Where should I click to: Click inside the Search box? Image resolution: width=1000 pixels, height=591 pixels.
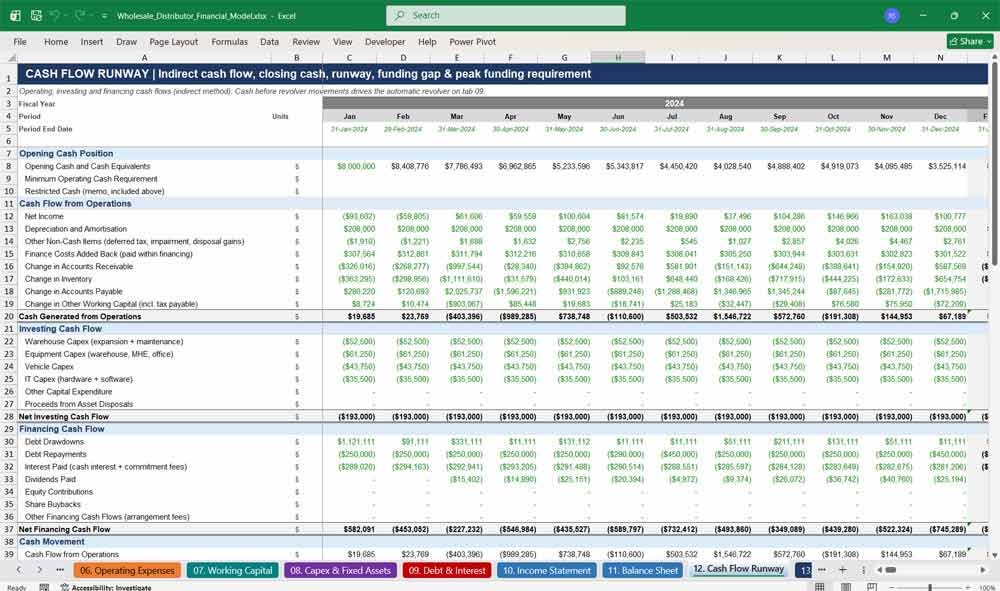point(506,15)
